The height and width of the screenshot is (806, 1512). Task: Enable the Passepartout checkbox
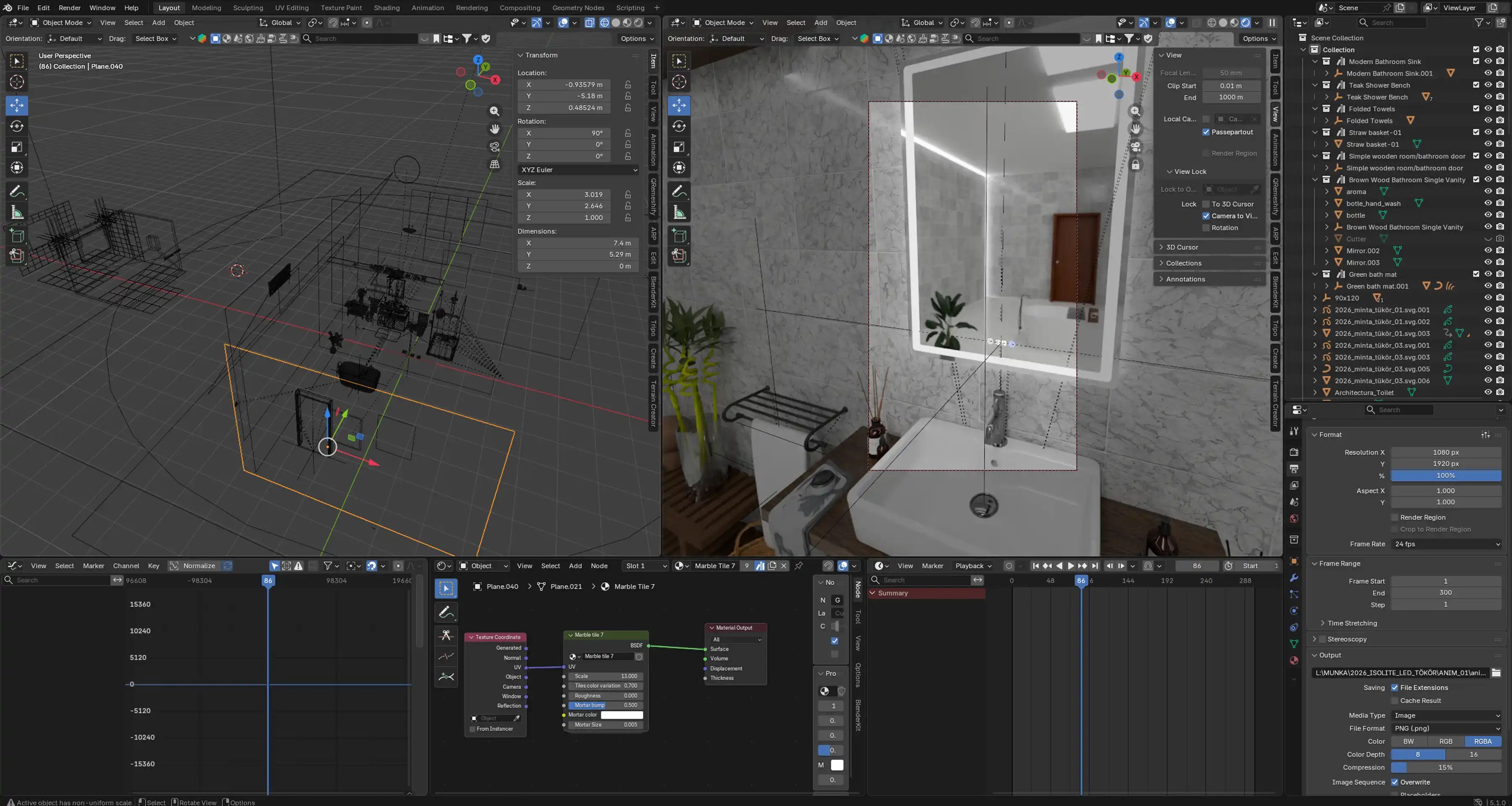click(x=1206, y=132)
